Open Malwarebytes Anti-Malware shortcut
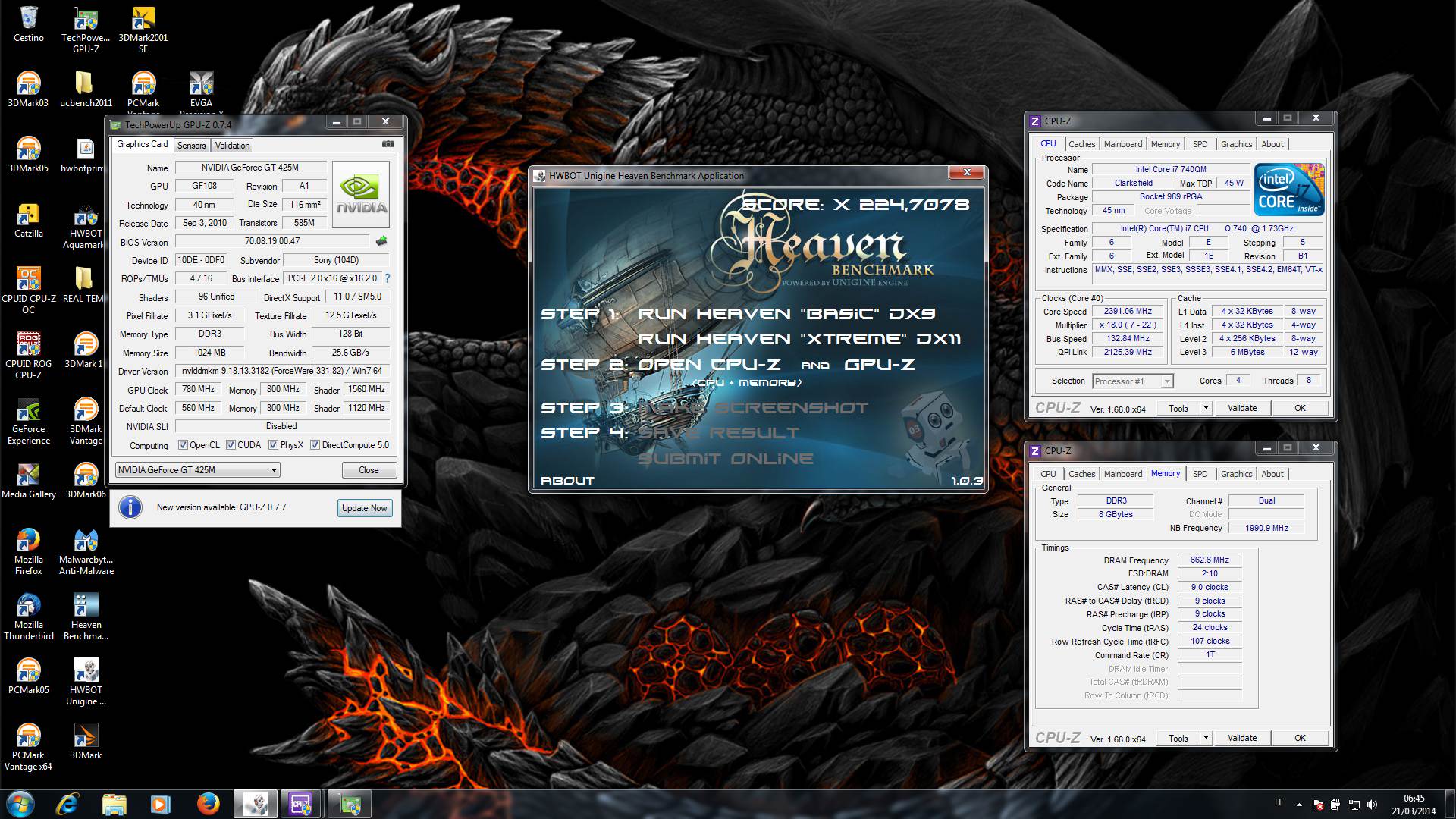The width and height of the screenshot is (1456, 819). (x=86, y=551)
